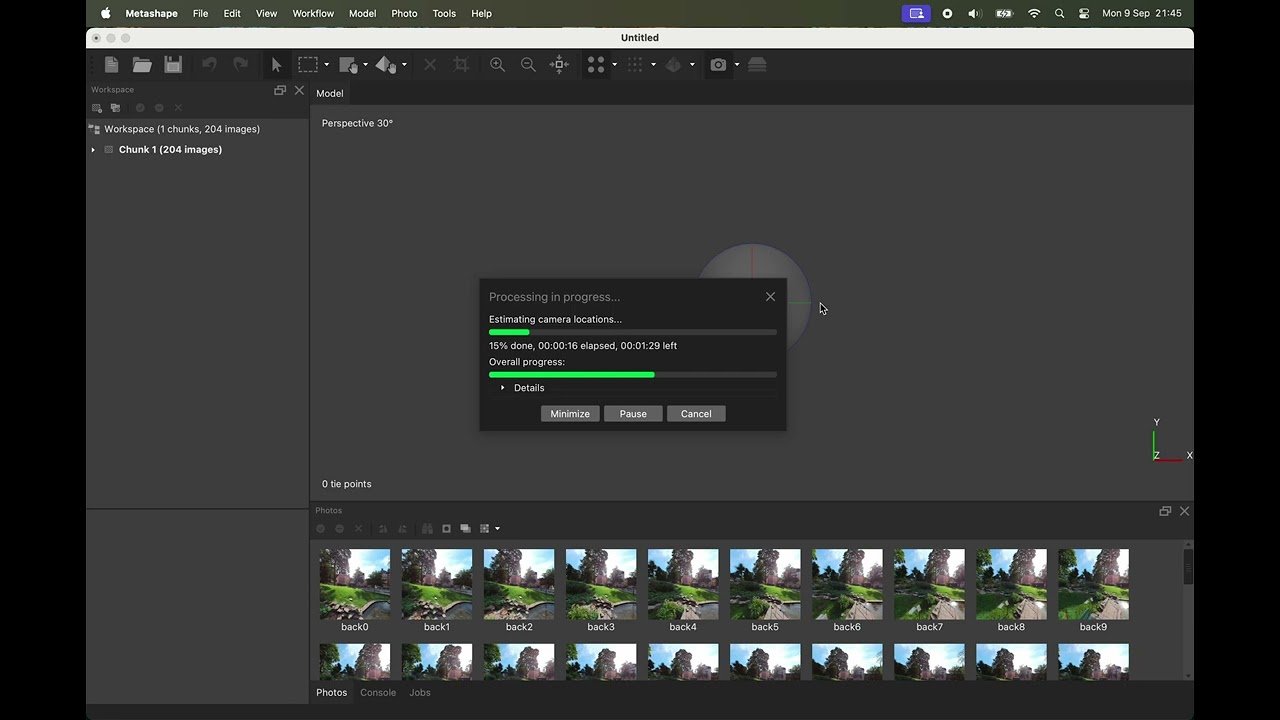Open the Rectangle Selection tool dropdown
The height and width of the screenshot is (720, 1280).
click(326, 65)
